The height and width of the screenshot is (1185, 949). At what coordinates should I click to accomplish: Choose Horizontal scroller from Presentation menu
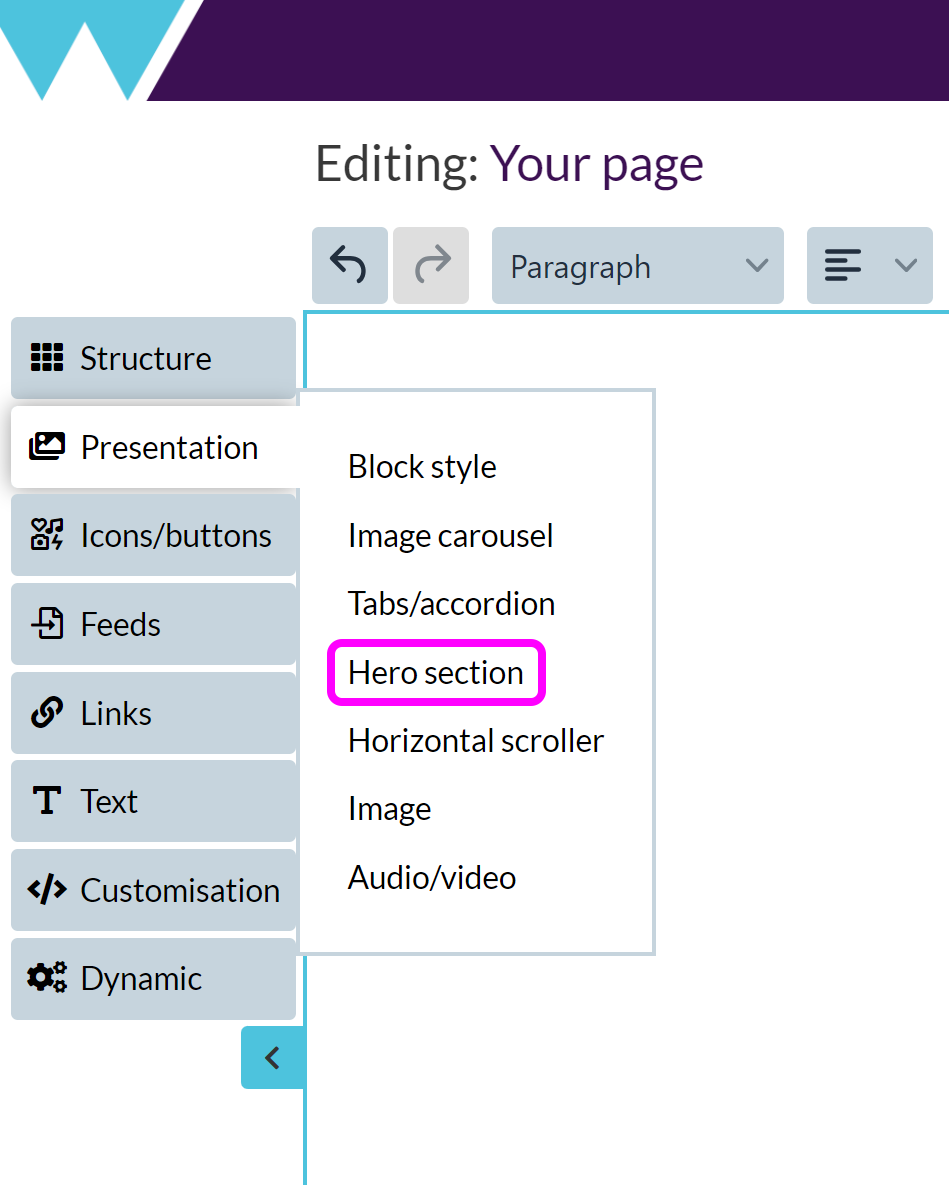[476, 741]
